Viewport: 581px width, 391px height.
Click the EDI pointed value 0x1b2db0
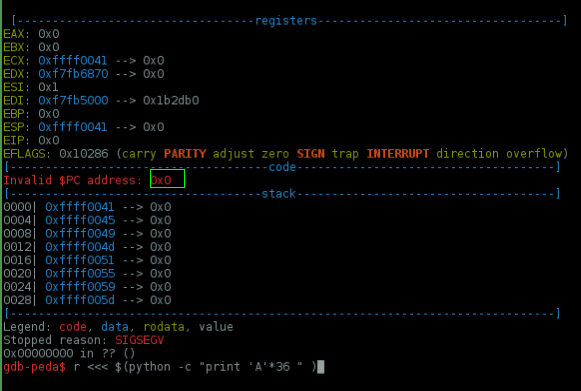coord(171,100)
